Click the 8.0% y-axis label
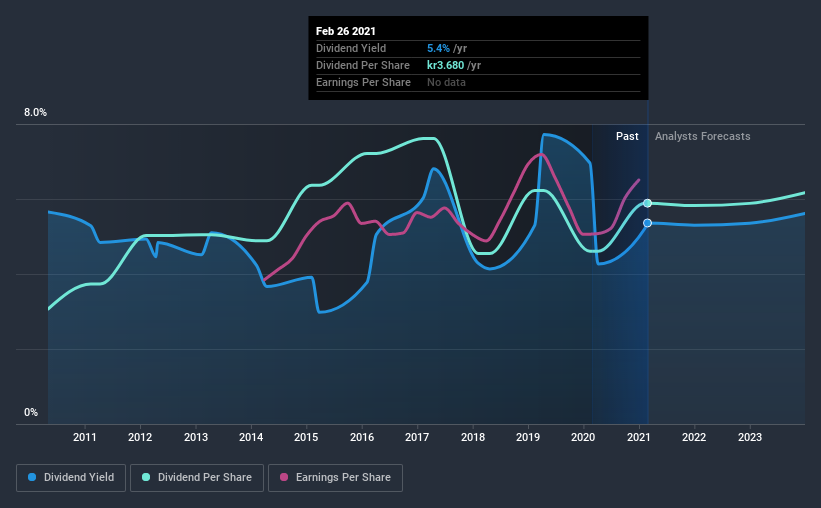821x508 pixels. tap(35, 113)
